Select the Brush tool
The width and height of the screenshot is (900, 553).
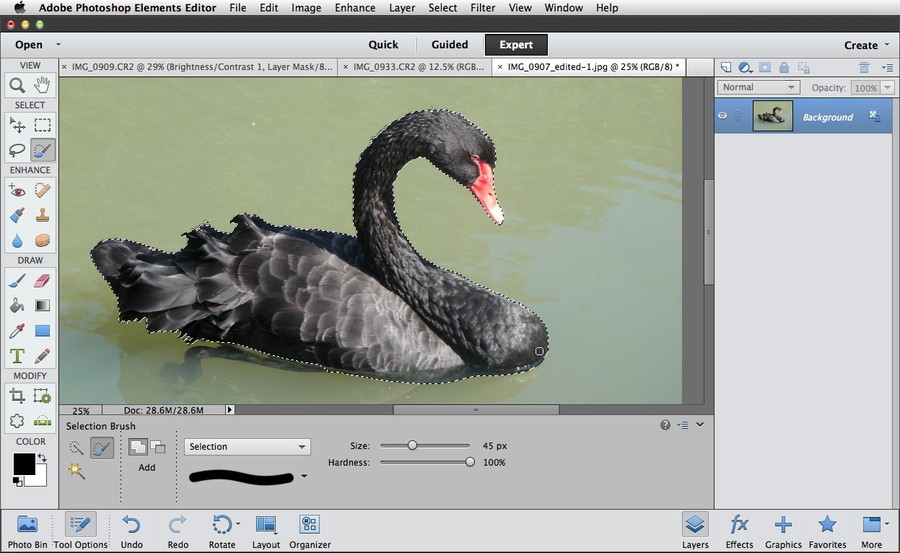pyautogui.click(x=17, y=280)
